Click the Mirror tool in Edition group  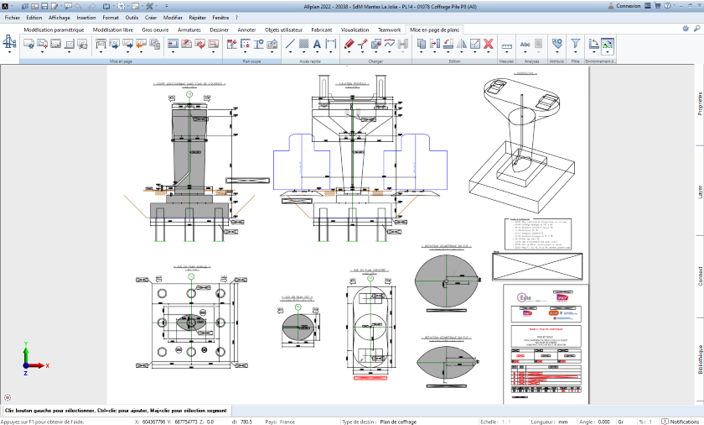(x=462, y=44)
